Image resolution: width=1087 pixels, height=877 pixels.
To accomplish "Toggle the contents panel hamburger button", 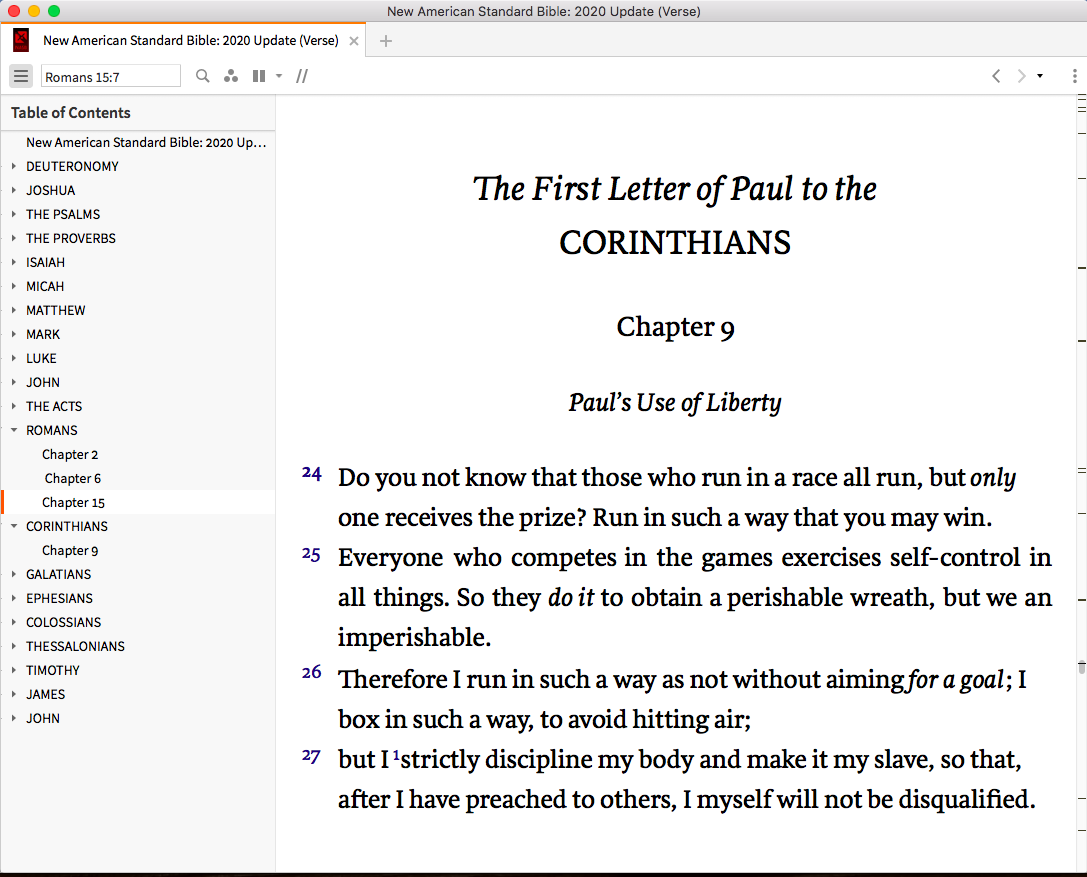I will tap(21, 76).
